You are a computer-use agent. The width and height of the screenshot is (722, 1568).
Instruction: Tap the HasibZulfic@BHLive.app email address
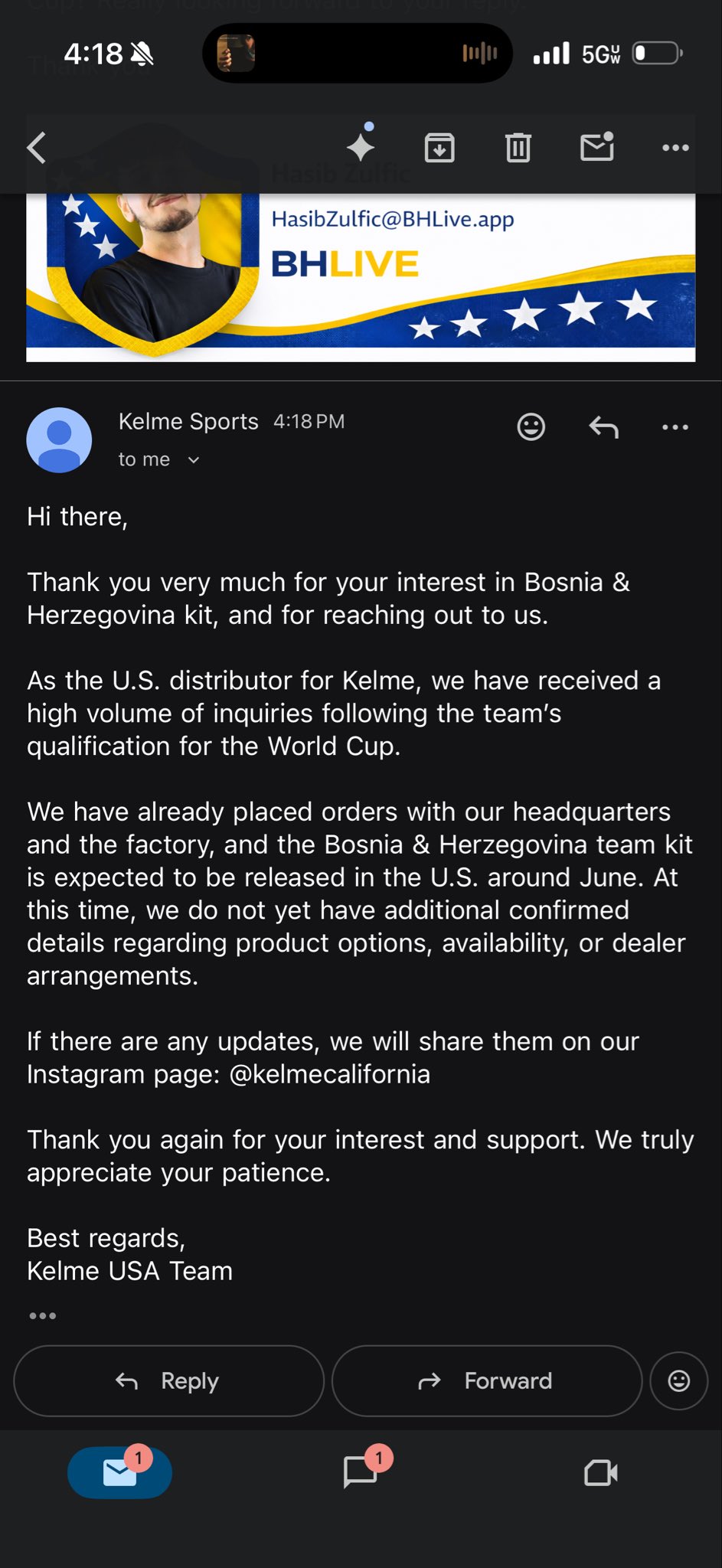click(x=393, y=219)
